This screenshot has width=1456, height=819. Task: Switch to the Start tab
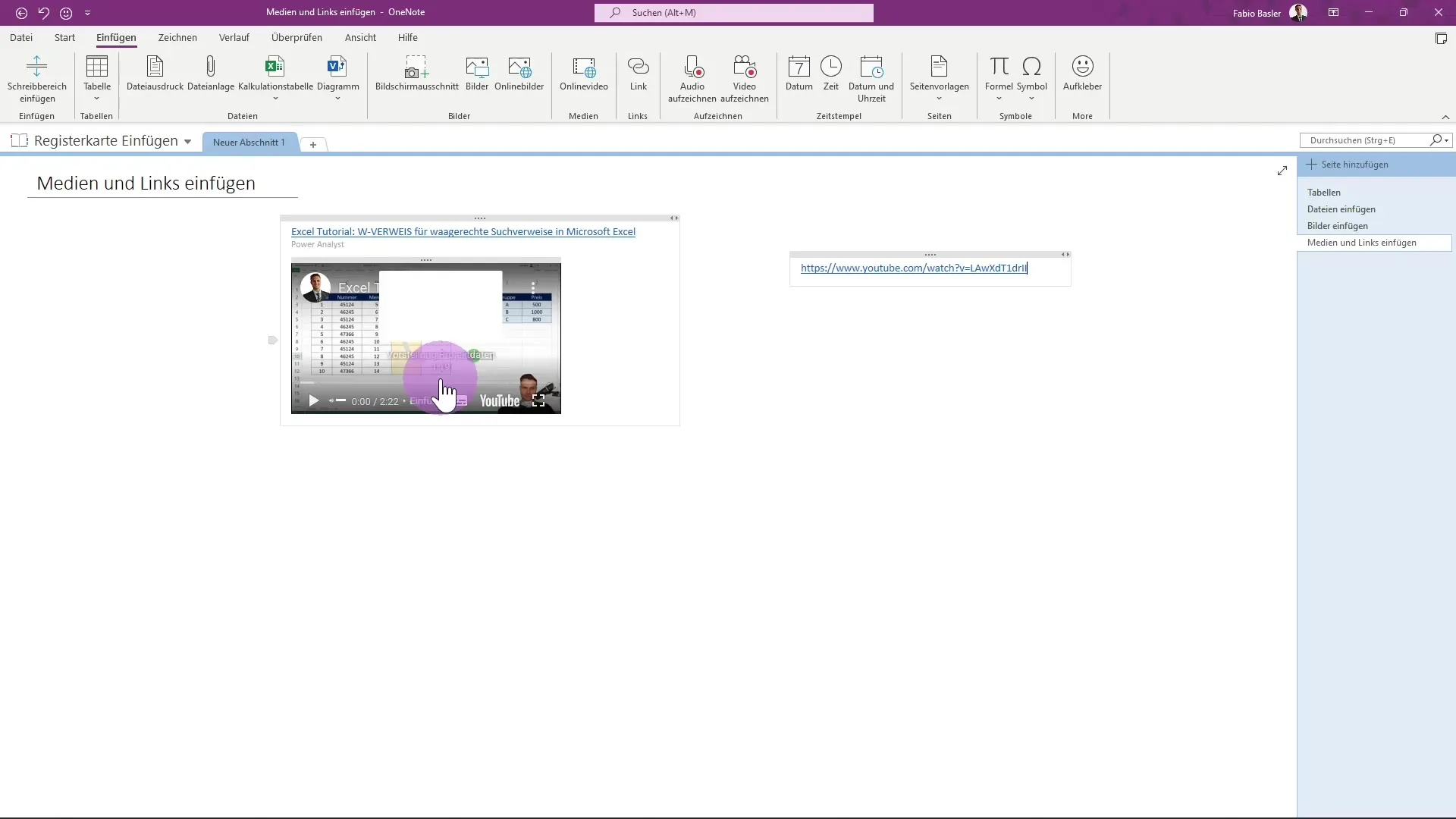click(x=64, y=37)
